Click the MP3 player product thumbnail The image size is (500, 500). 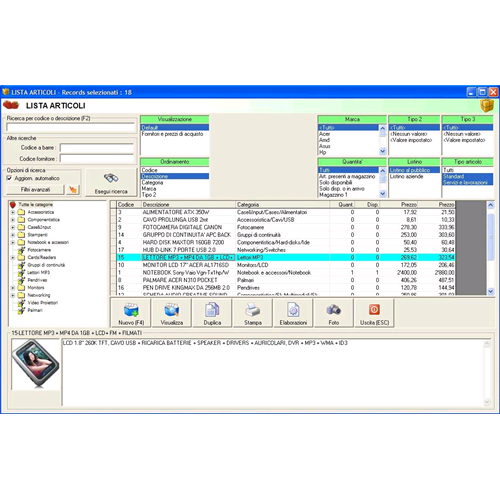(35, 364)
